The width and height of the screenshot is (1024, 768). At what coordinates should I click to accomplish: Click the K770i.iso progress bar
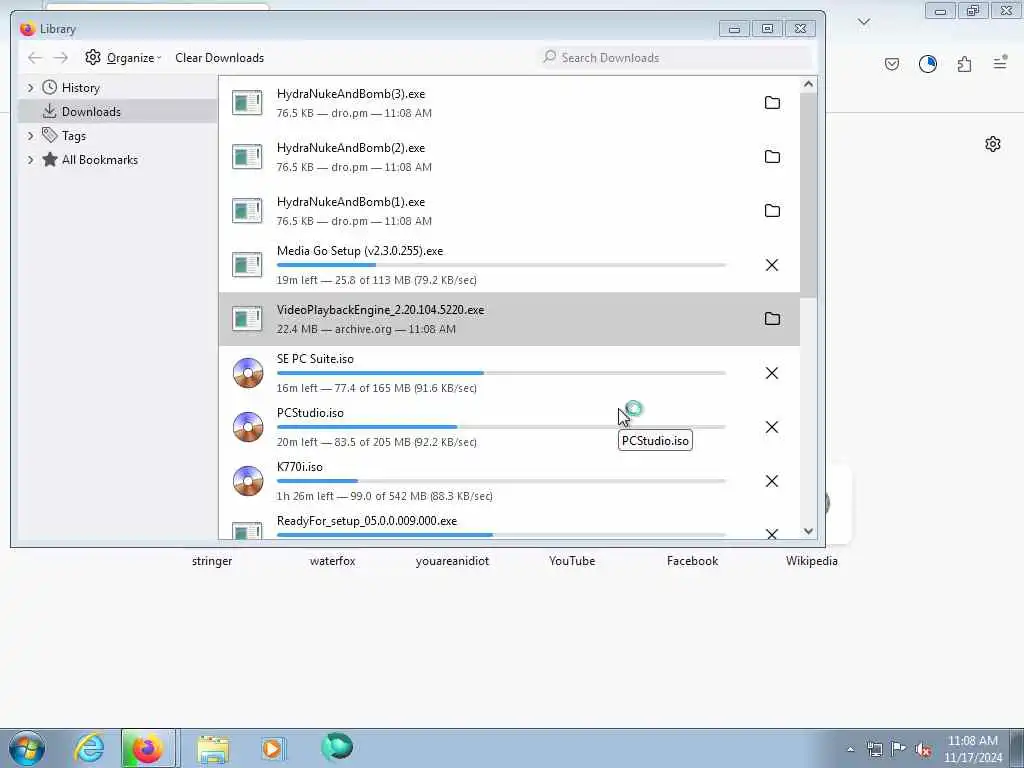(502, 481)
